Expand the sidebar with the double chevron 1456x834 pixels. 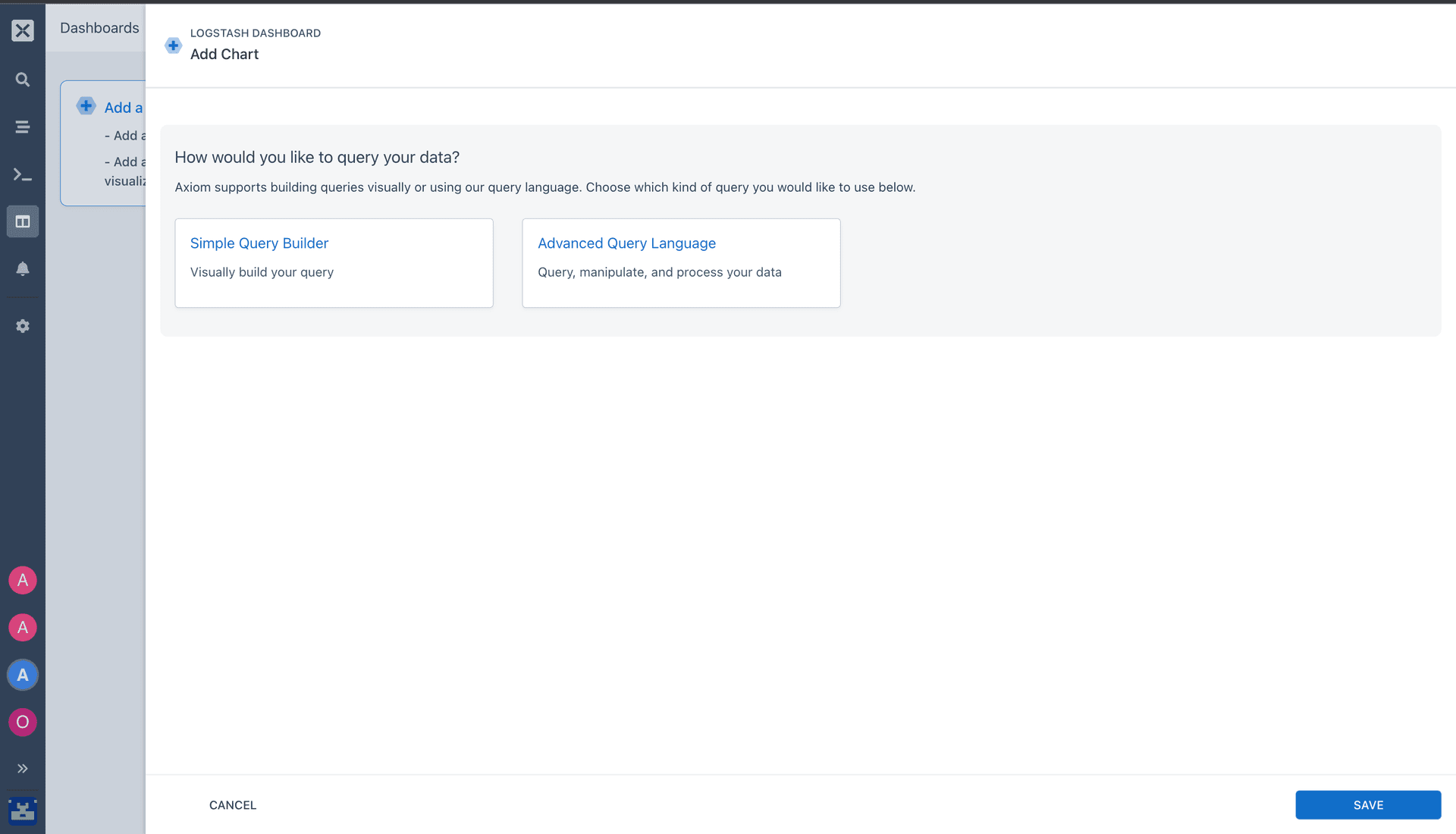pos(22,768)
